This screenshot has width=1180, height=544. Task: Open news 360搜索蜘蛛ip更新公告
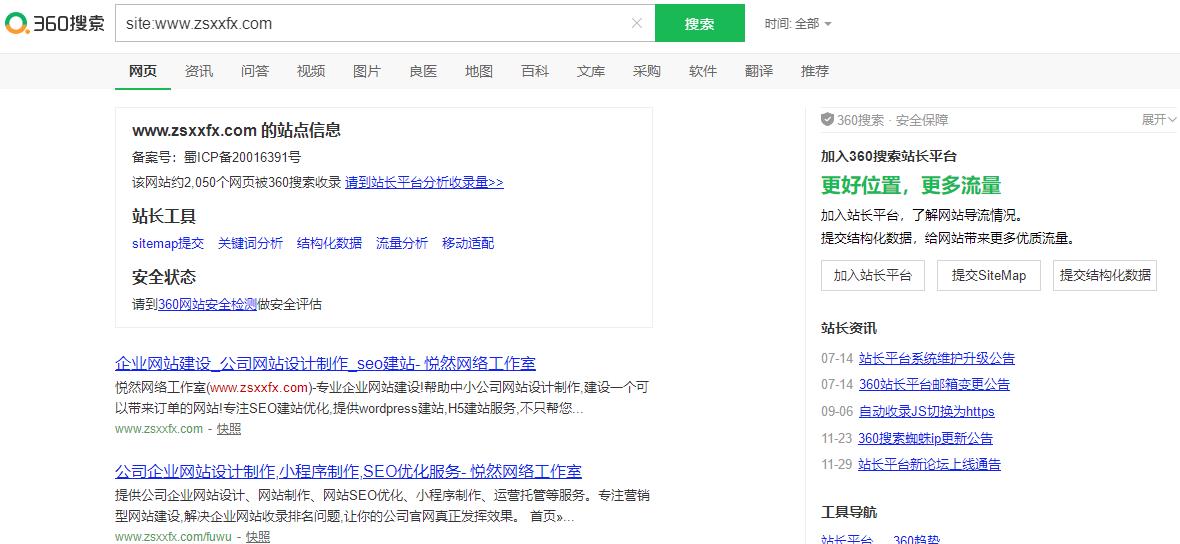(926, 438)
